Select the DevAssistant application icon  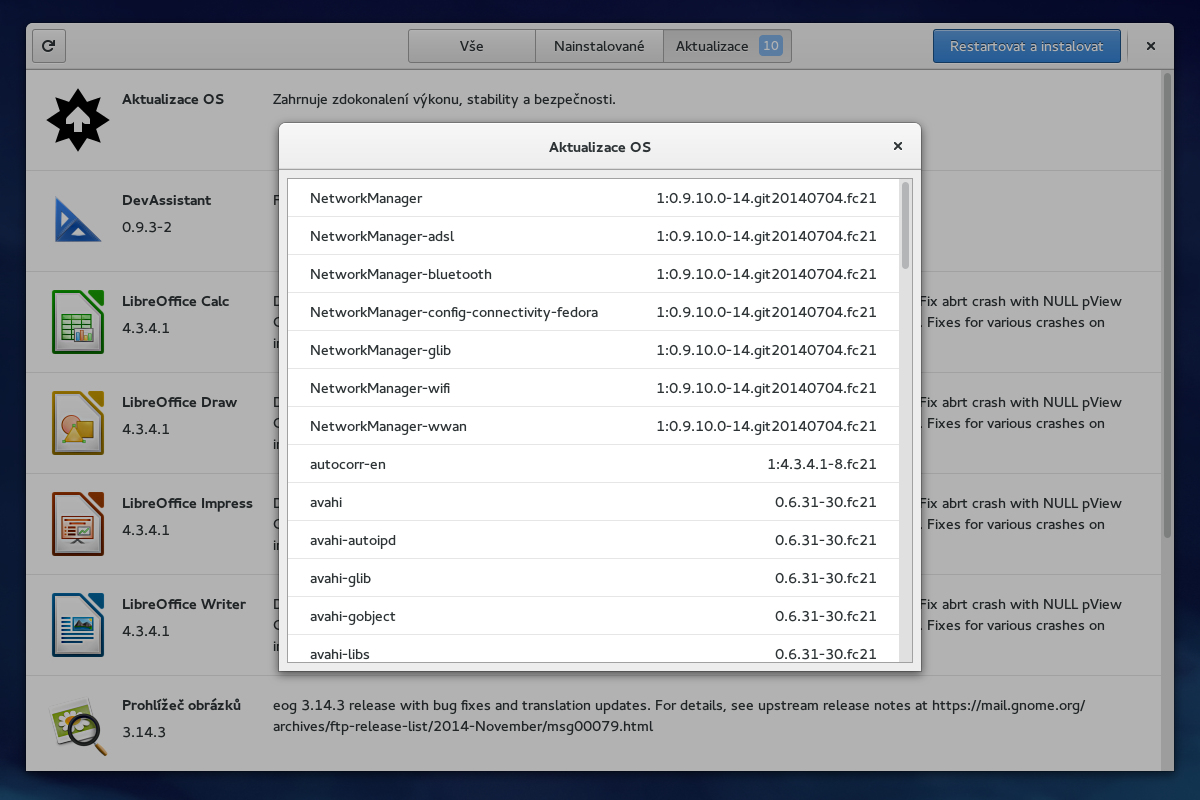click(x=78, y=221)
